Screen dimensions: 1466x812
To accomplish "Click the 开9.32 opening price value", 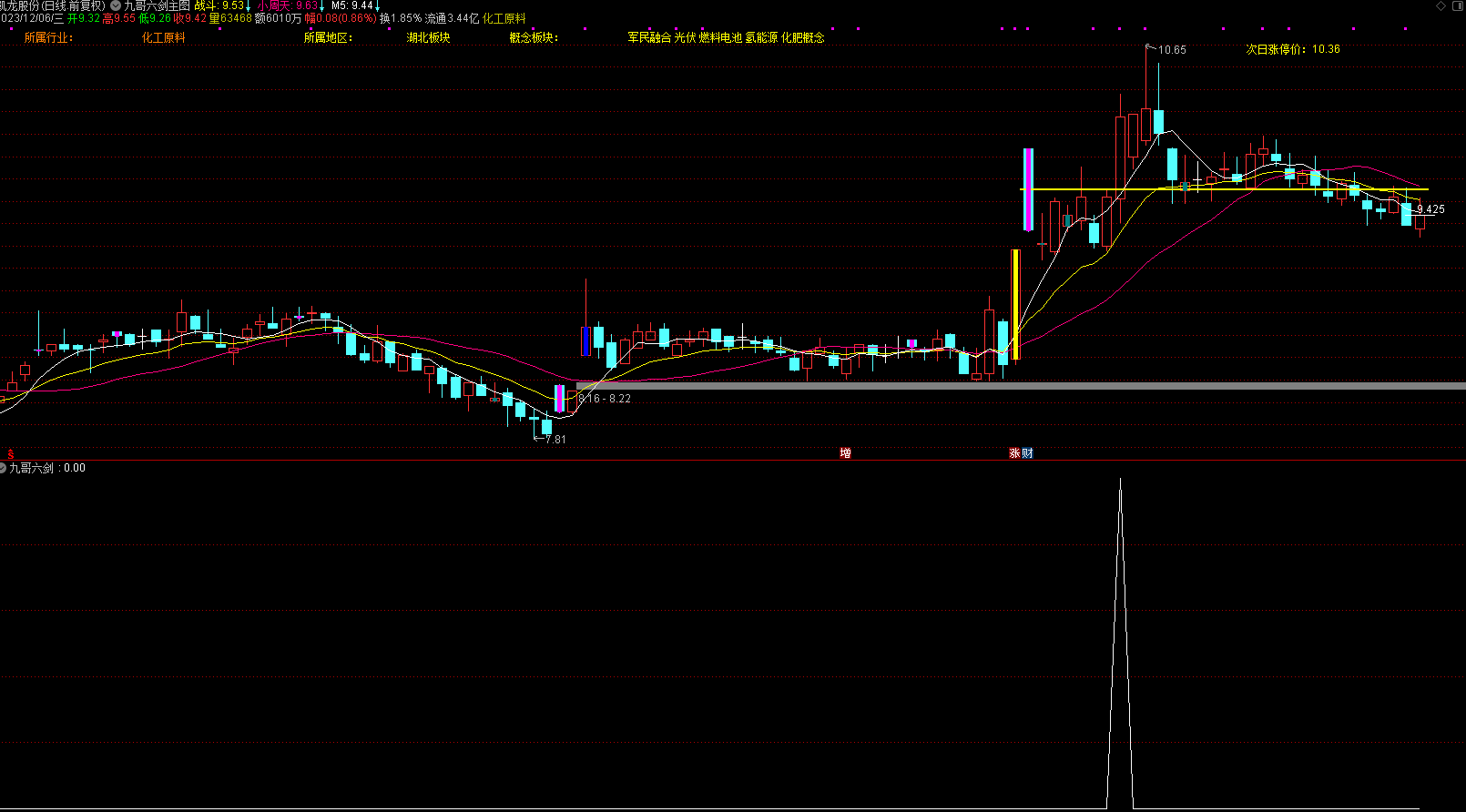I will (x=84, y=18).
